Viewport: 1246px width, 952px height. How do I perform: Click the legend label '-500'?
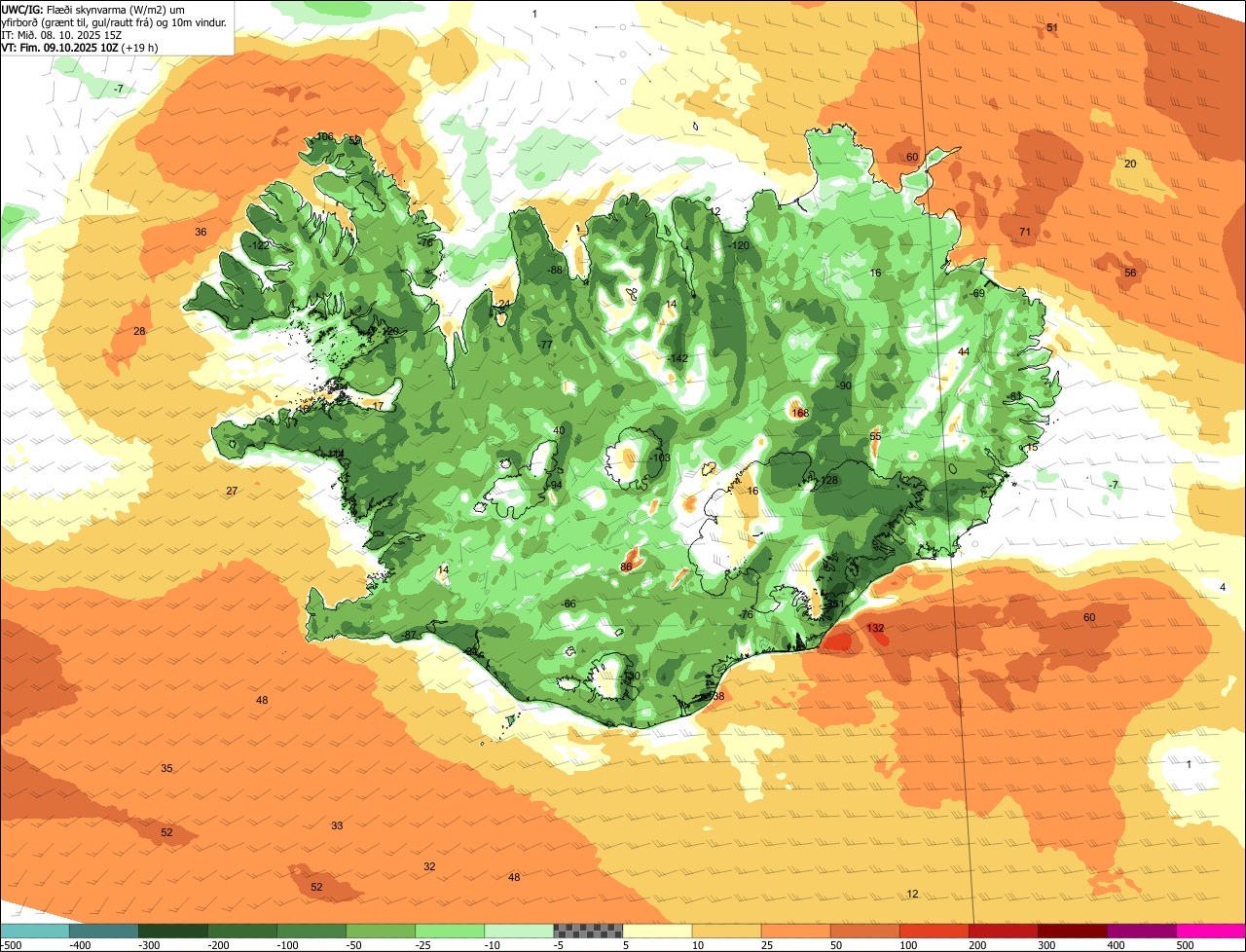point(11,945)
